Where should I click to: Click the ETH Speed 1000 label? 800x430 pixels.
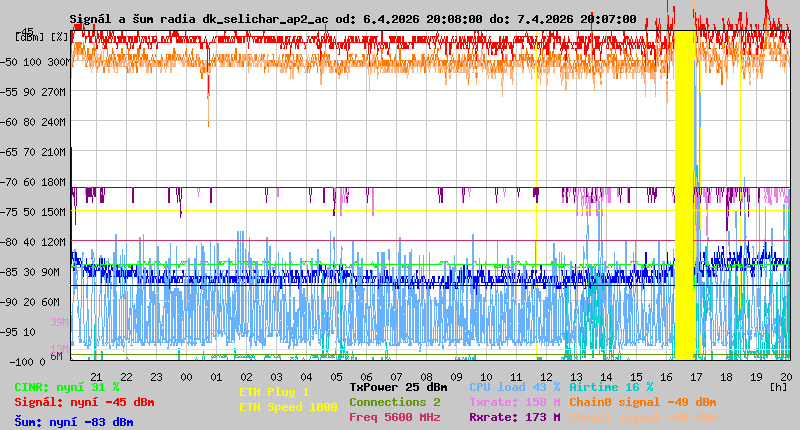(288, 407)
